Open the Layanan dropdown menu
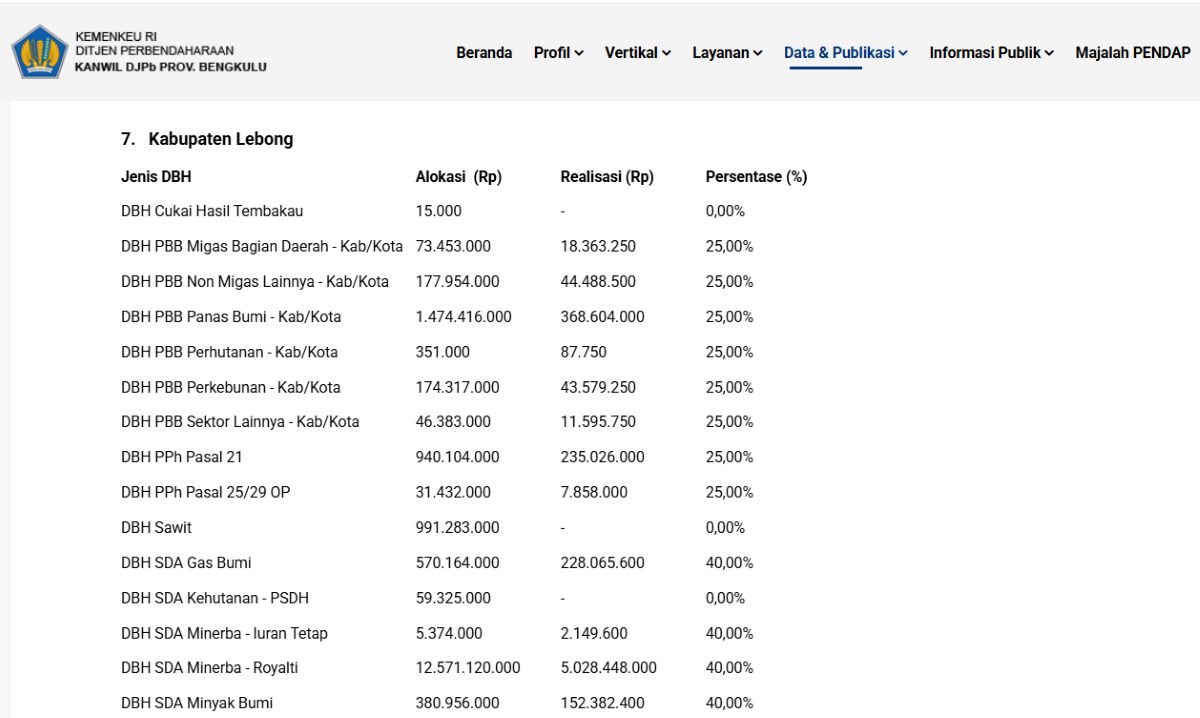This screenshot has height=718, width=1200. click(x=728, y=53)
